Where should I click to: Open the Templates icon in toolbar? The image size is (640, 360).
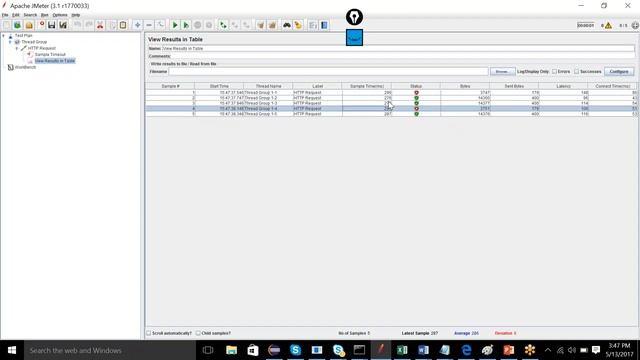pos(18,25)
